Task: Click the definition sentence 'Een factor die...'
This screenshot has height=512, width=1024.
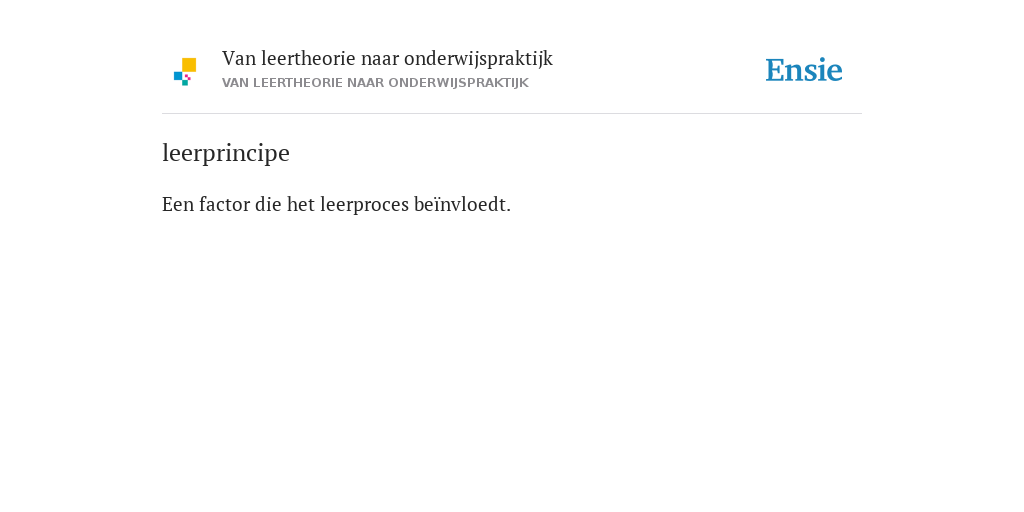Action: [336, 204]
